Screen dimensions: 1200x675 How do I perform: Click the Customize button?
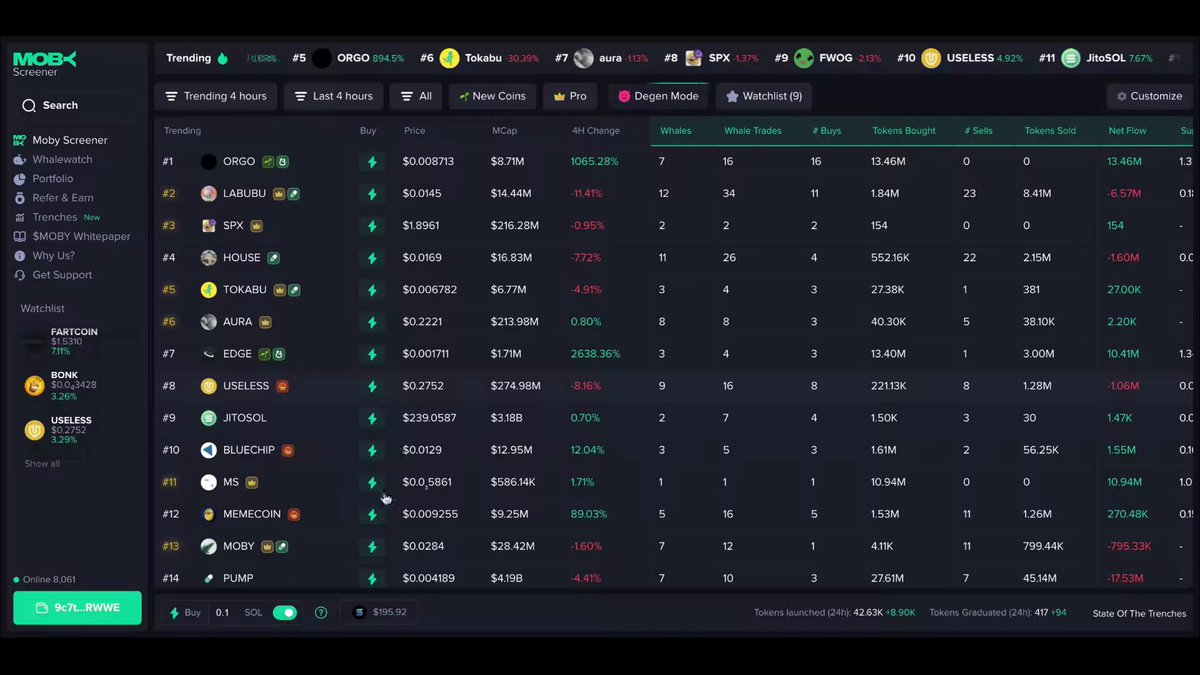click(x=1149, y=96)
